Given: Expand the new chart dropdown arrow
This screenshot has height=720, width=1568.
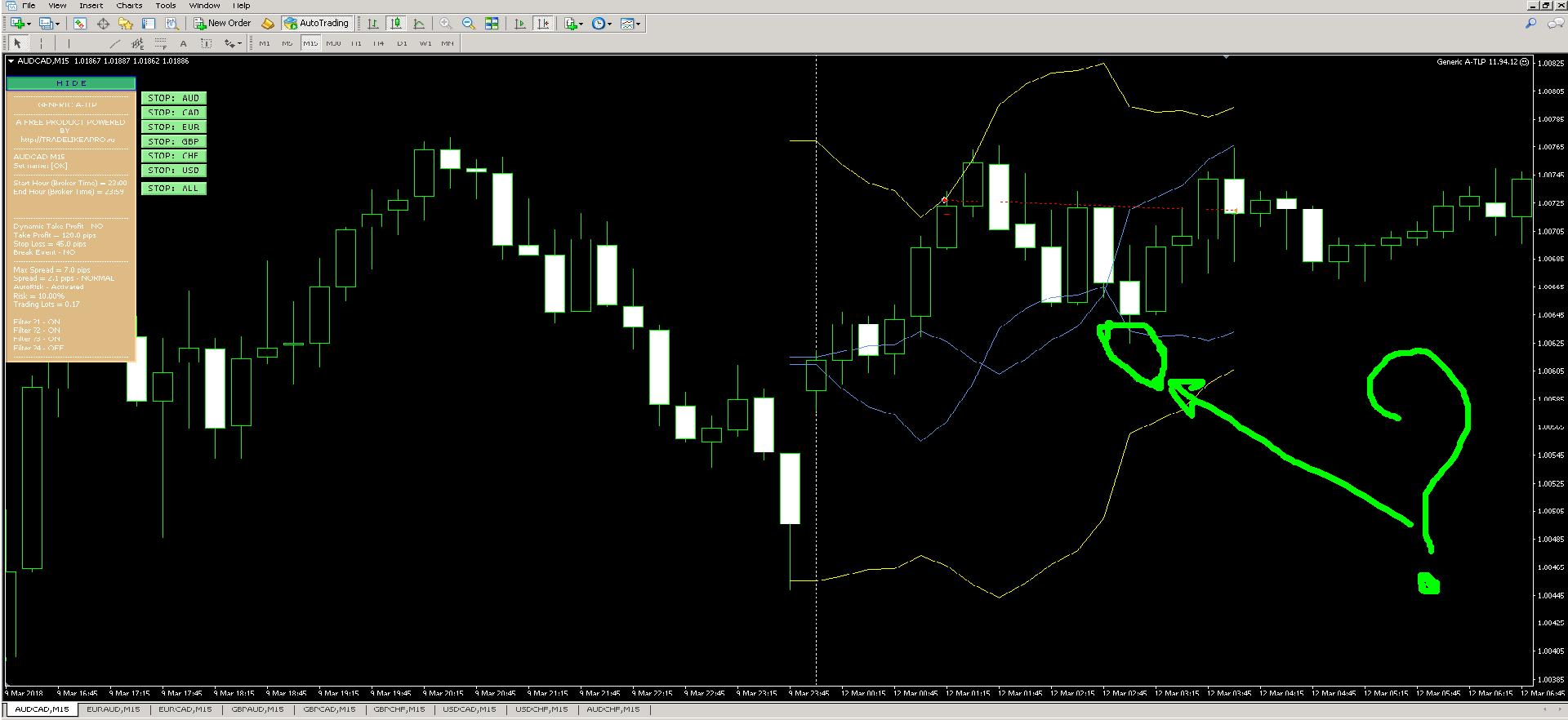Looking at the screenshot, I should [29, 24].
